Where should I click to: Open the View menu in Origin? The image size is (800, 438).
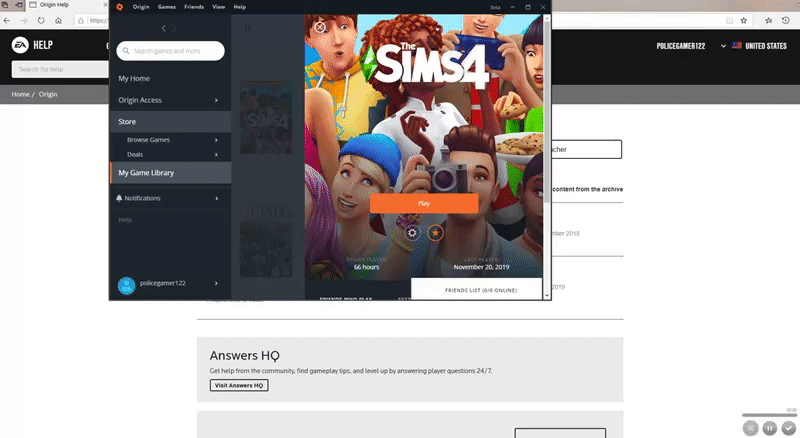pyautogui.click(x=218, y=7)
